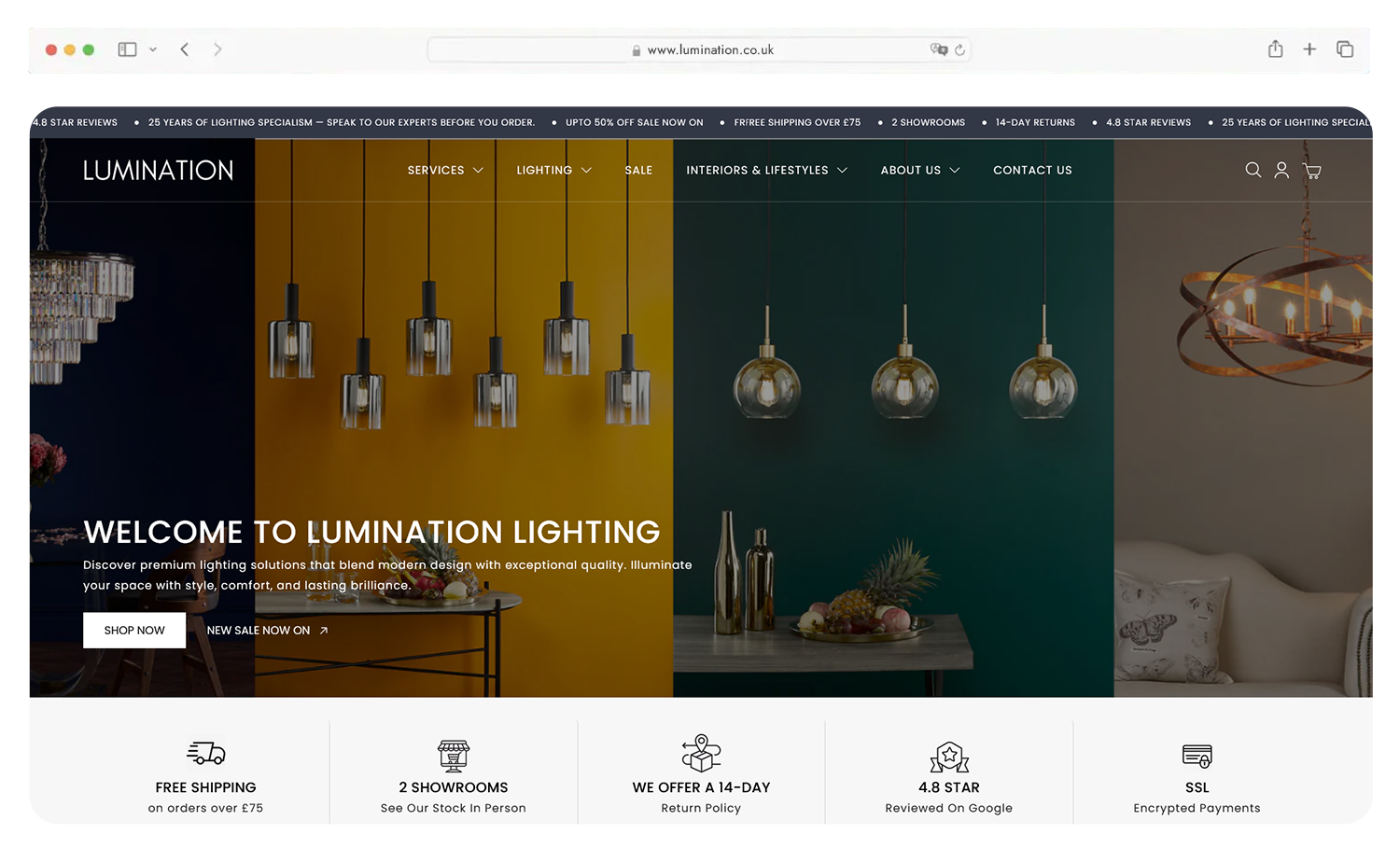
Task: Open the About Us dropdown
Action: 919,170
